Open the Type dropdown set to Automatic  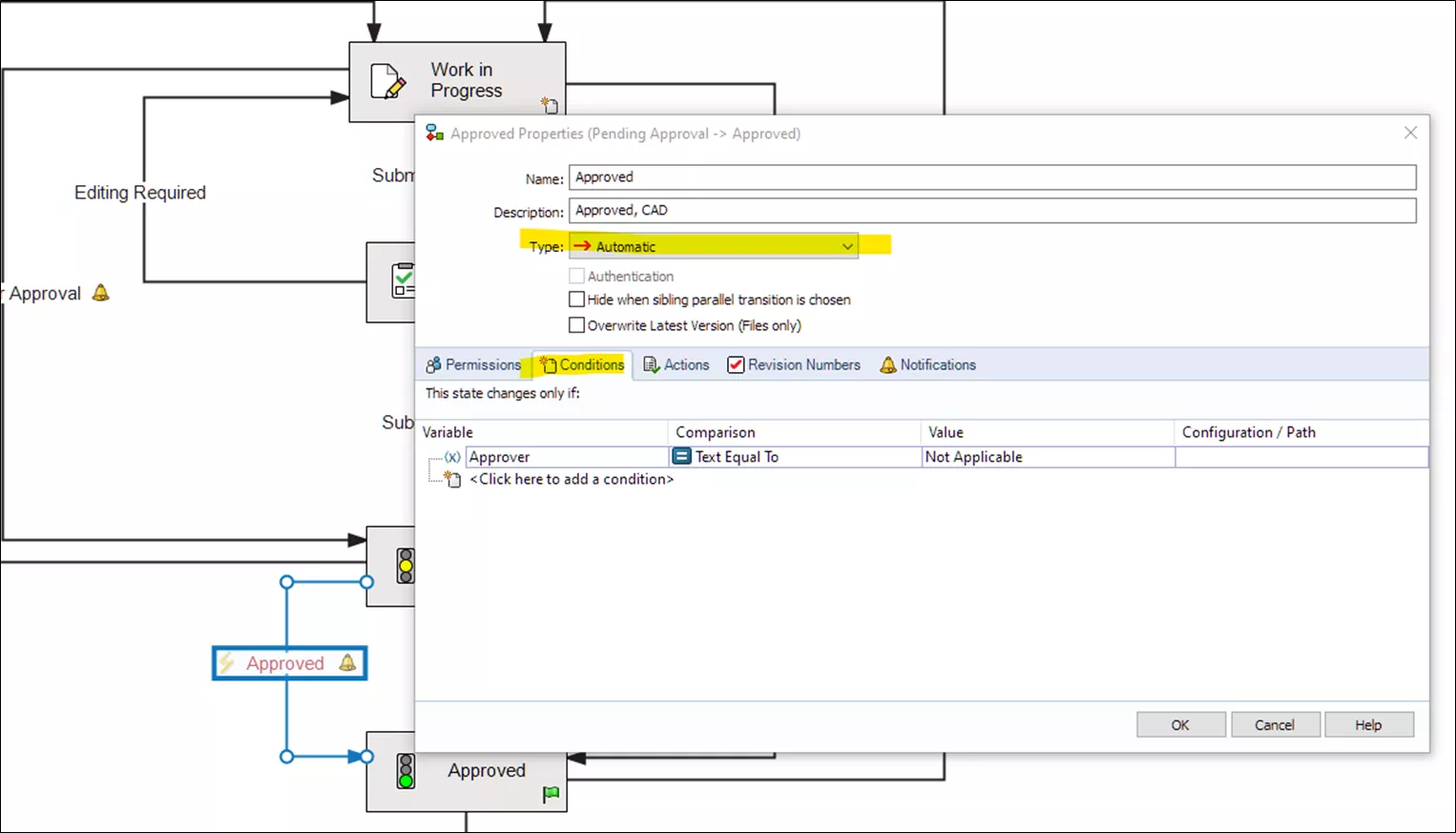(x=713, y=246)
